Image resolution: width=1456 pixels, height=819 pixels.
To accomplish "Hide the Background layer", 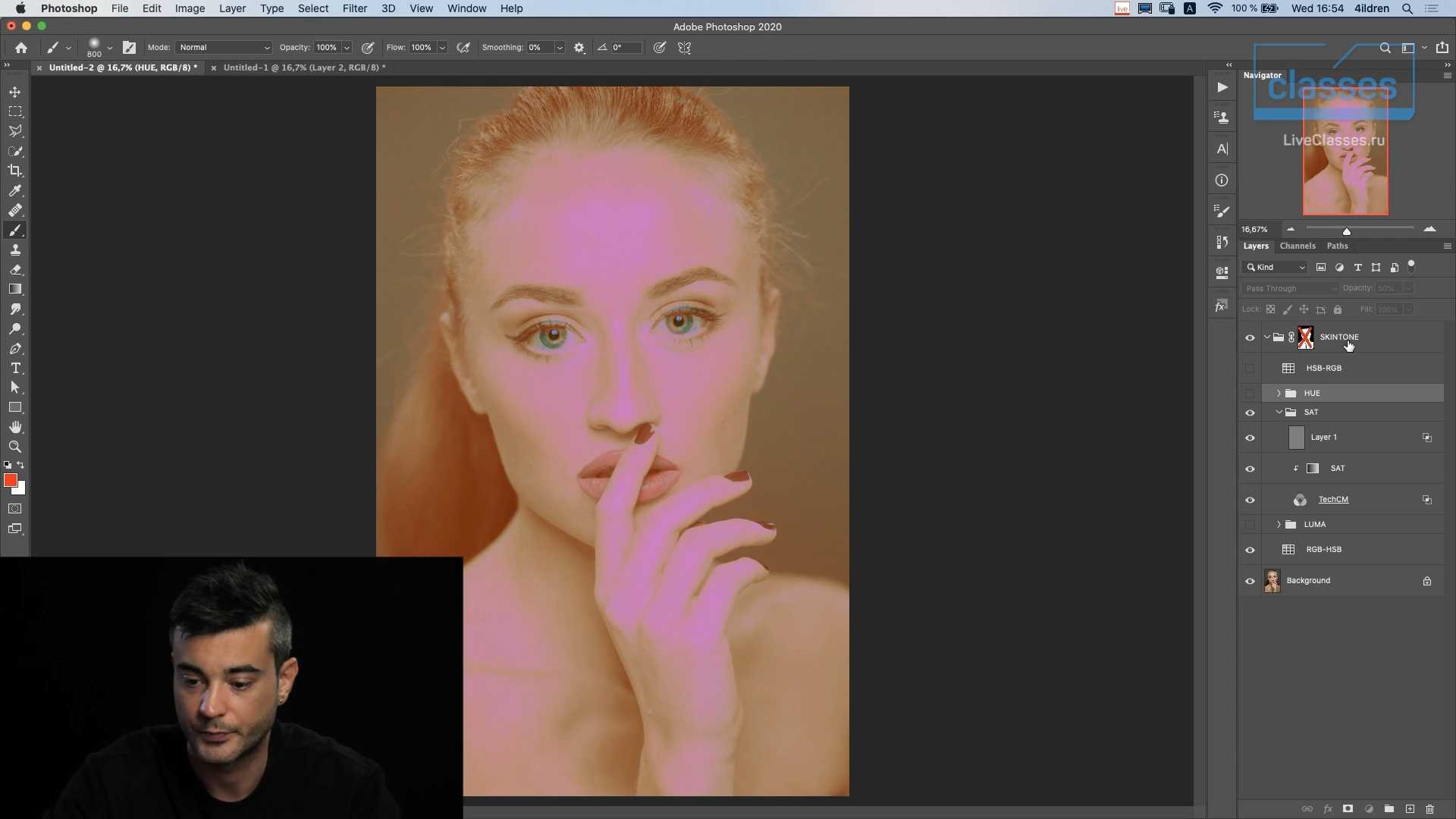I will coord(1250,582).
